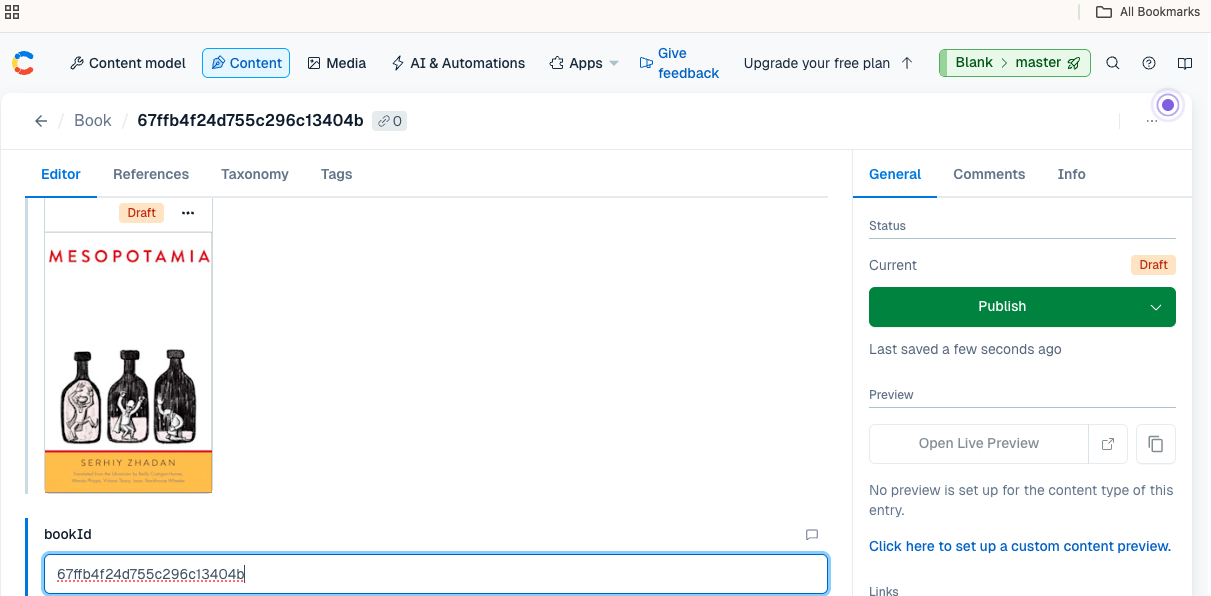Open the asset card three-dot menu
The height and width of the screenshot is (596, 1211).
pos(188,213)
